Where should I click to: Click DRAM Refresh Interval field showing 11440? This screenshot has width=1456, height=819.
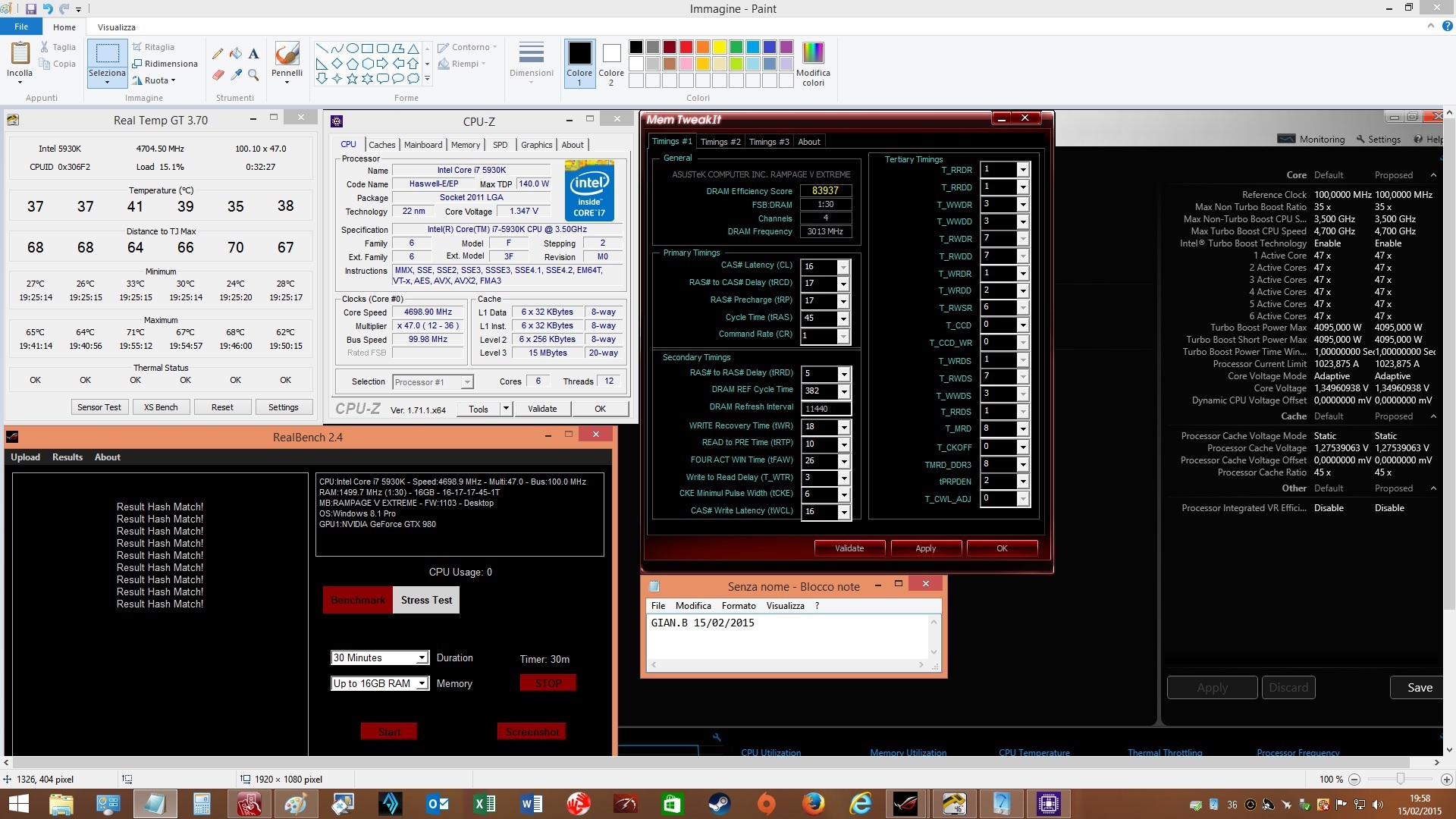[x=826, y=409]
